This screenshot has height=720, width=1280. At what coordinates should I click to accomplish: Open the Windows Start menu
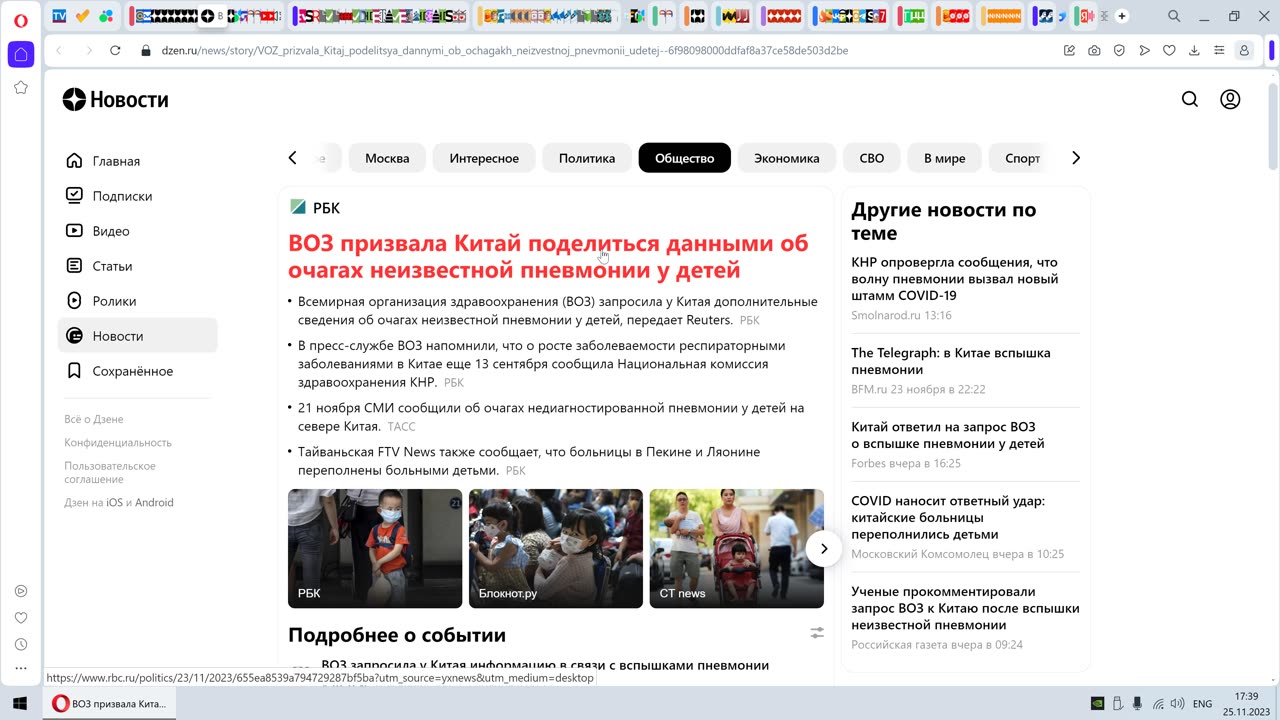point(19,703)
